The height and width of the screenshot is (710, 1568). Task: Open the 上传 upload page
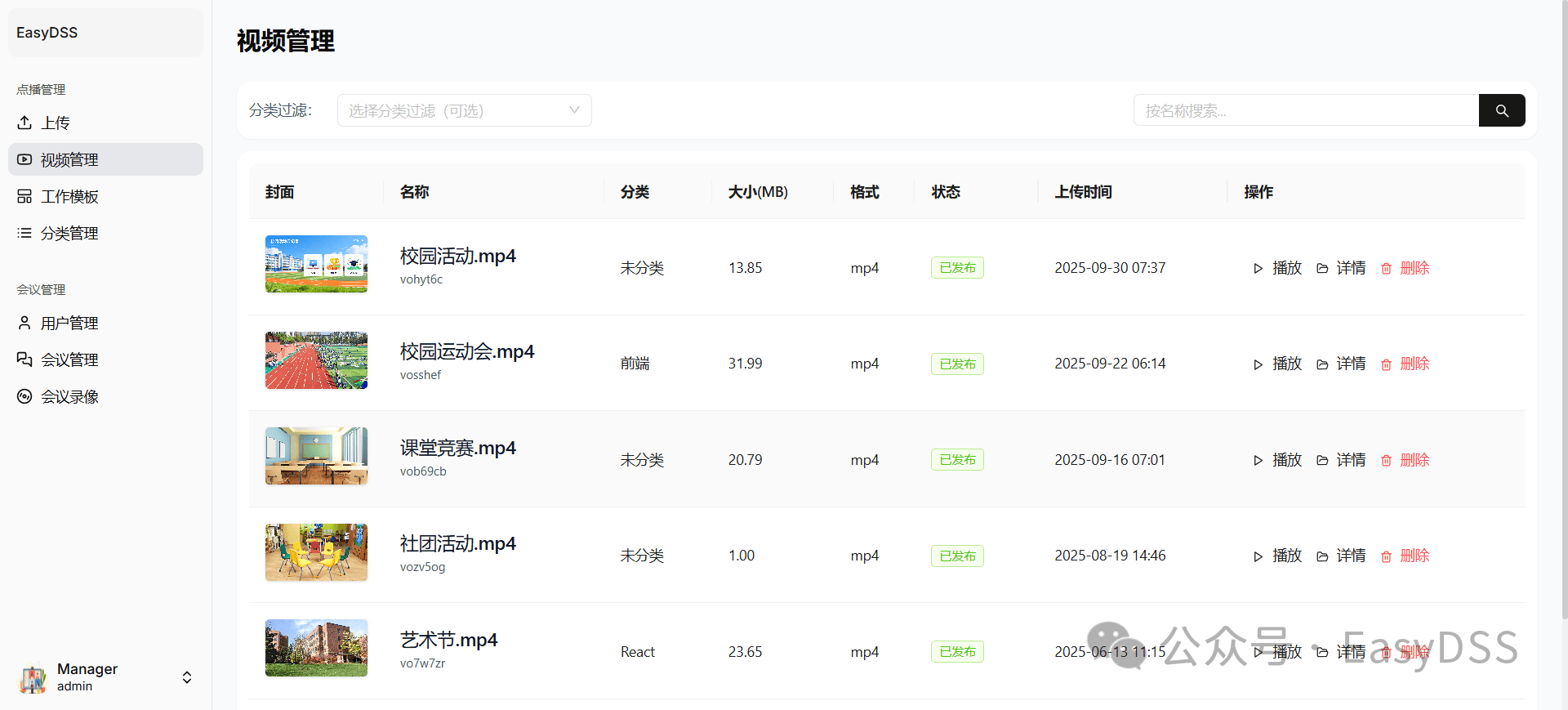pos(56,123)
